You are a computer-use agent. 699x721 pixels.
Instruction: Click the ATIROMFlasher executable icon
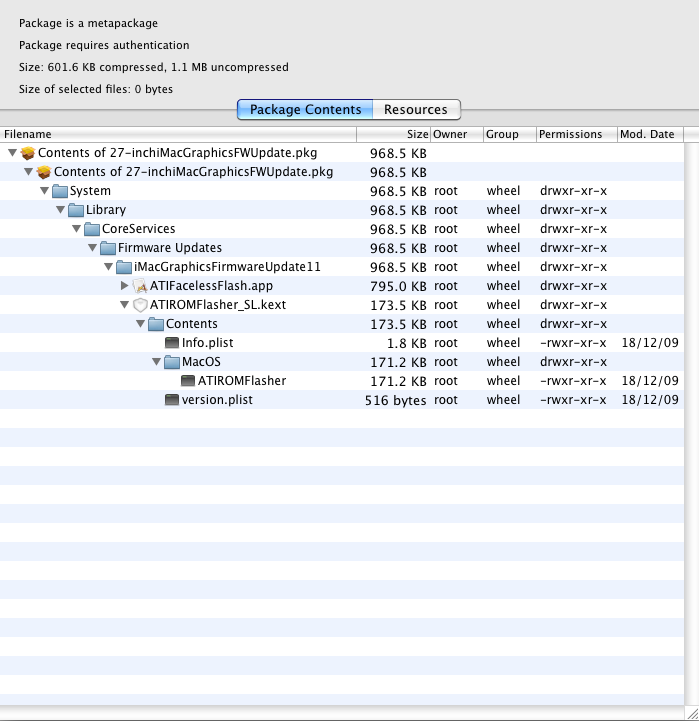[x=188, y=381]
